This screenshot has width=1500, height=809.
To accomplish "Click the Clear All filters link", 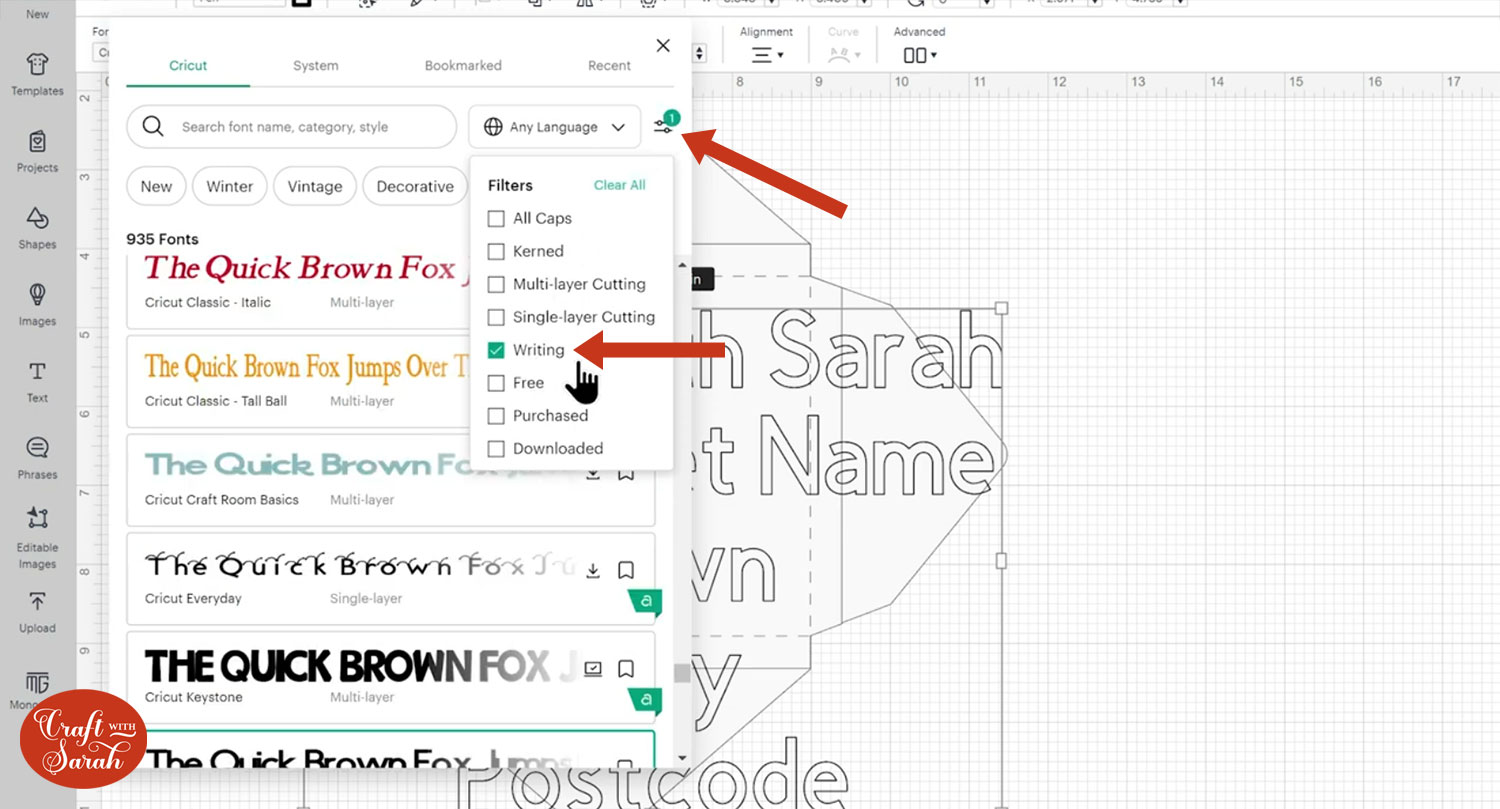I will [619, 185].
